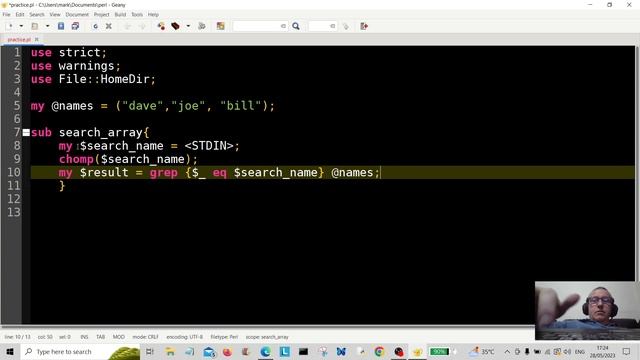Click 'filetype: Perl' in the status bar
Image resolution: width=640 pixels, height=360 pixels.
224,337
